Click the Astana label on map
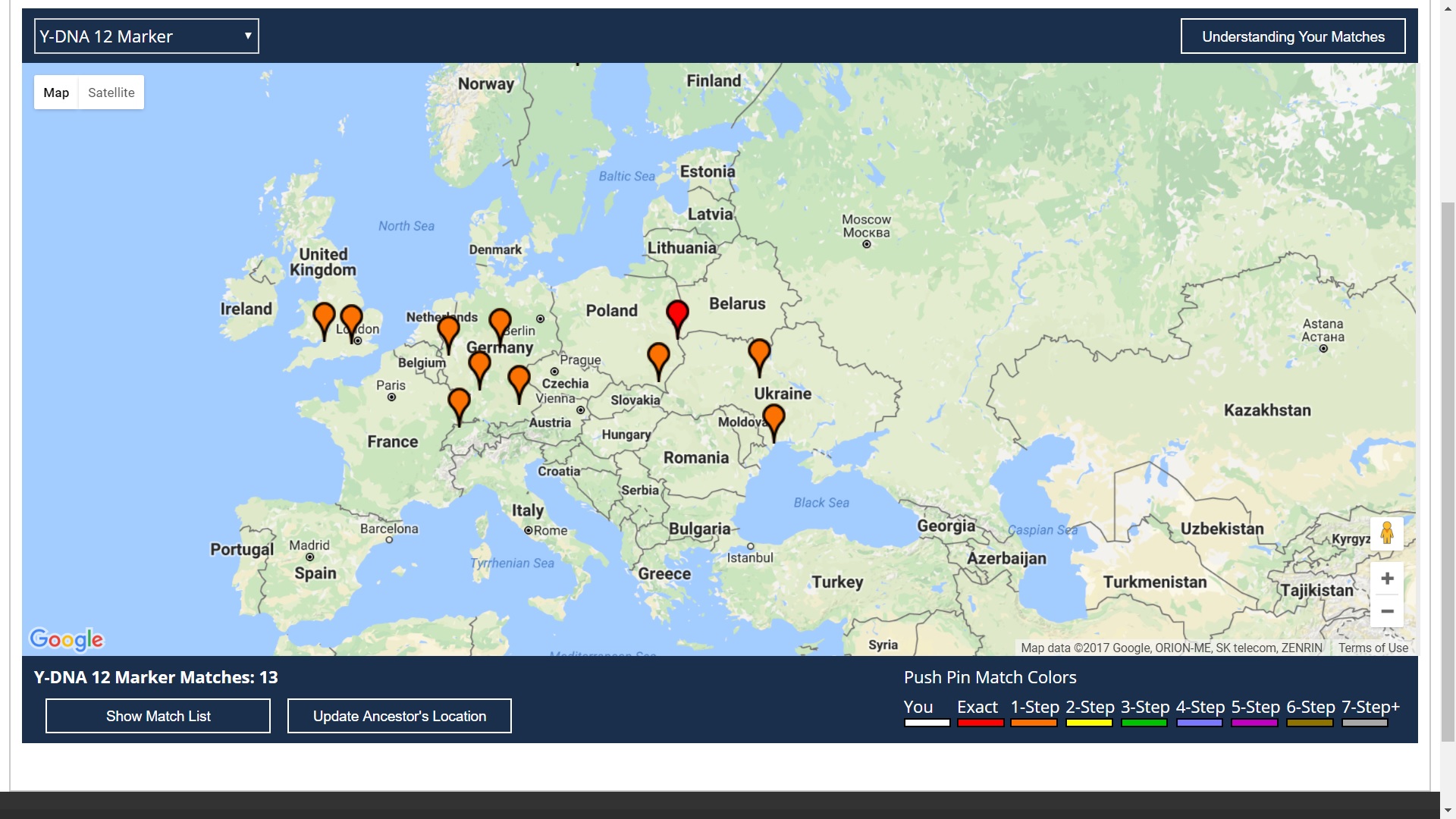The image size is (1456, 819). click(x=1323, y=330)
